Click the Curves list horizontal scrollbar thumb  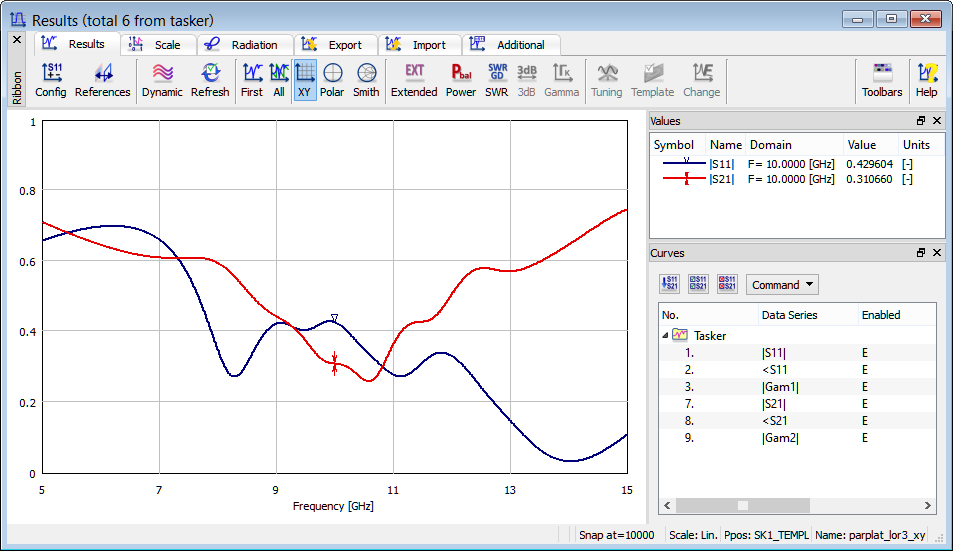tap(742, 505)
